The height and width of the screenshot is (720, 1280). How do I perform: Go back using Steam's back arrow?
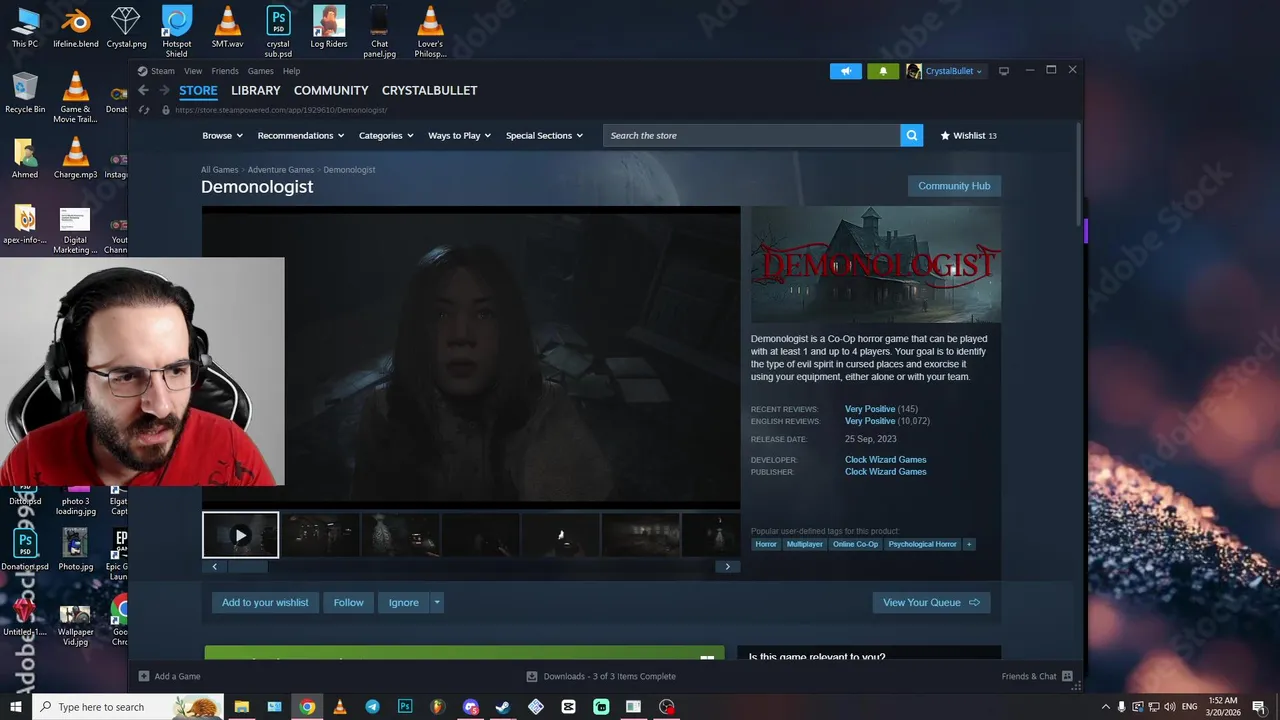pyautogui.click(x=144, y=90)
